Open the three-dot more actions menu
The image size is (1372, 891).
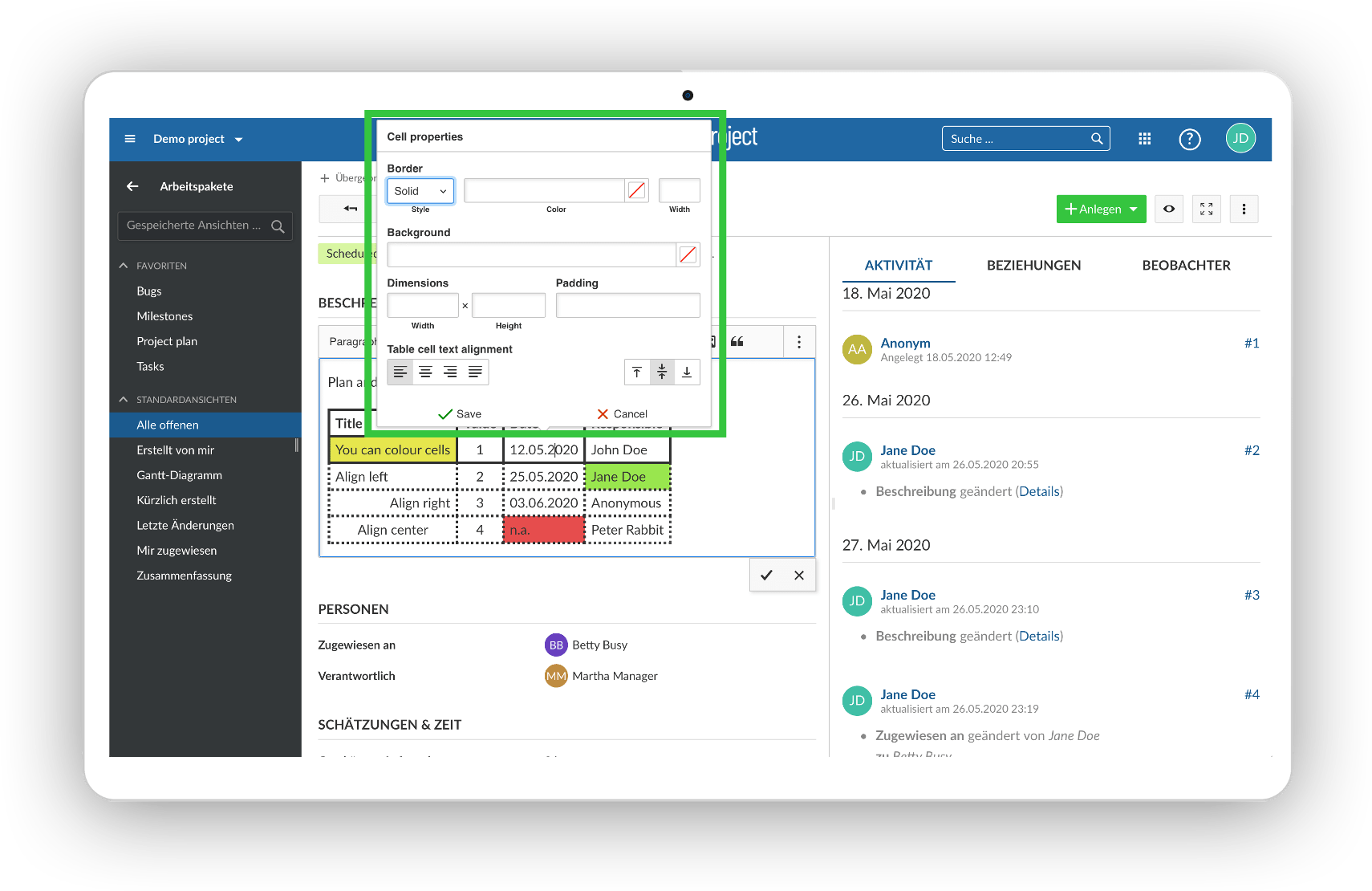coord(1244,209)
